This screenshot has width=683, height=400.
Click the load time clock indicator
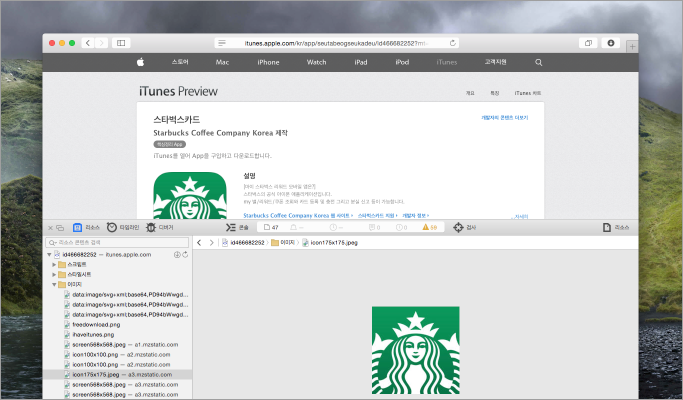pos(336,227)
